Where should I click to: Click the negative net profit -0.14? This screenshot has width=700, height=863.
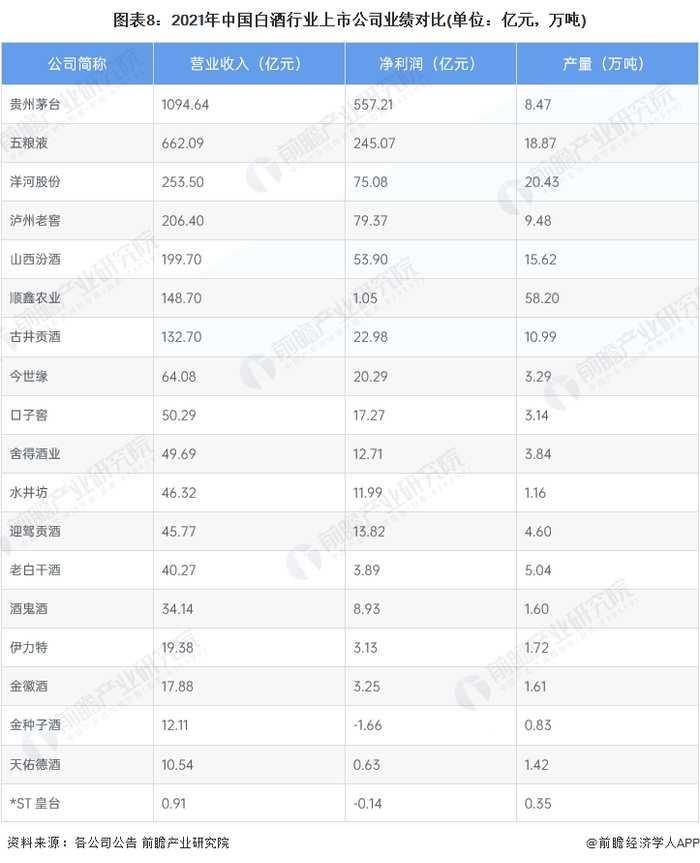368,804
